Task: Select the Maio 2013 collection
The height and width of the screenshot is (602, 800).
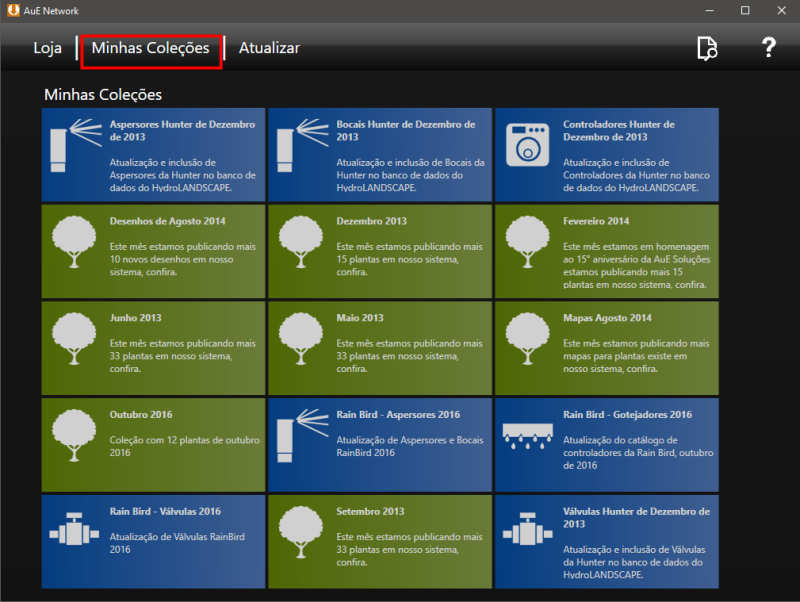Action: point(380,347)
